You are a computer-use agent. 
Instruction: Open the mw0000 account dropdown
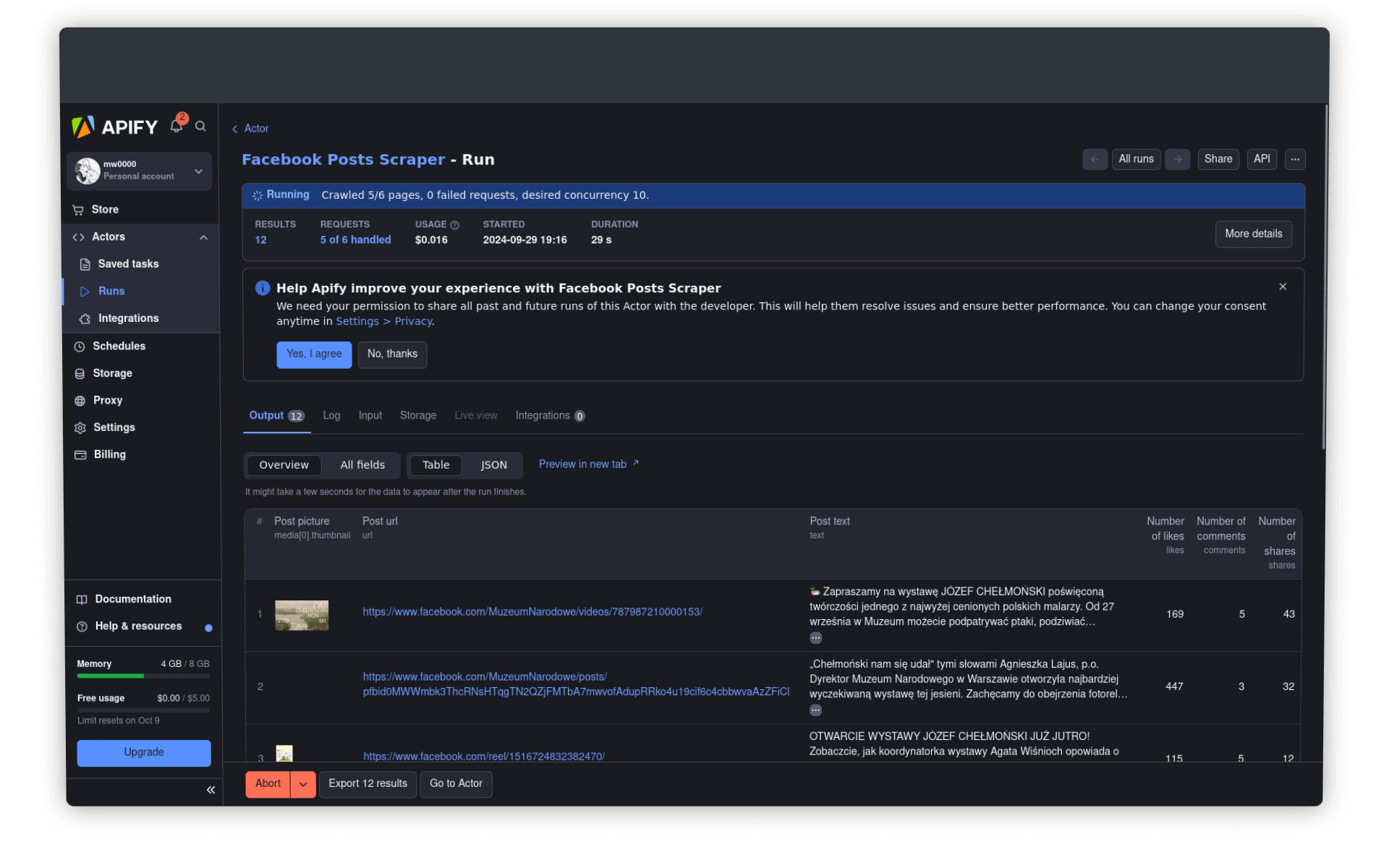tap(140, 171)
